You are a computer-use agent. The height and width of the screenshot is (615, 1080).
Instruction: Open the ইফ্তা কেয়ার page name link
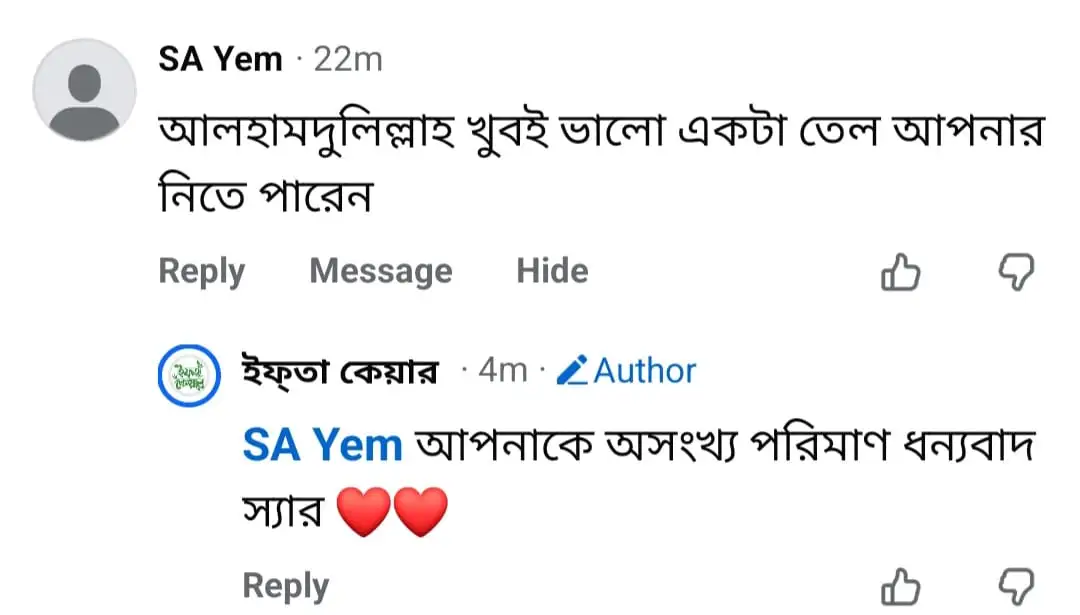click(340, 373)
